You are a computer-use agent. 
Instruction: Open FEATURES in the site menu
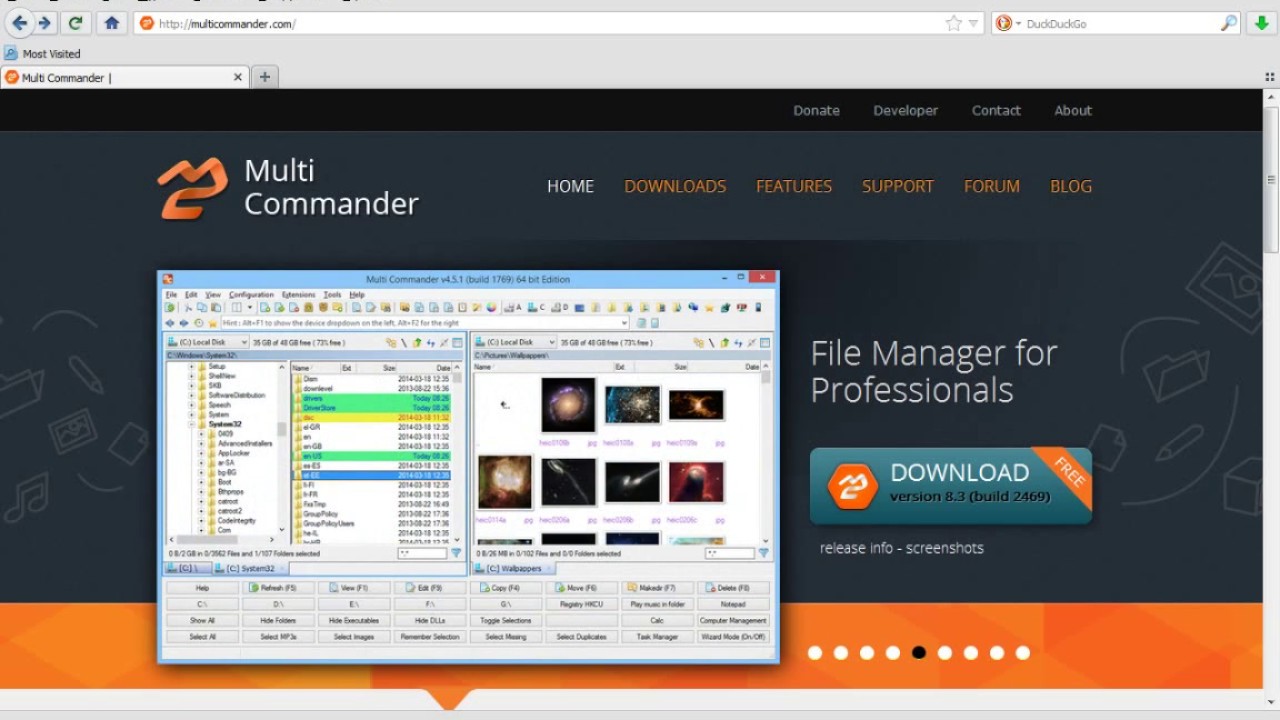[x=794, y=186]
